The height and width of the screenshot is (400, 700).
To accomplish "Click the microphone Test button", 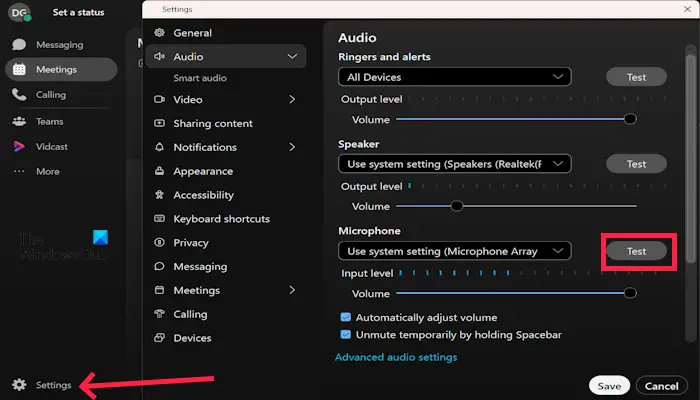I will pyautogui.click(x=636, y=251).
